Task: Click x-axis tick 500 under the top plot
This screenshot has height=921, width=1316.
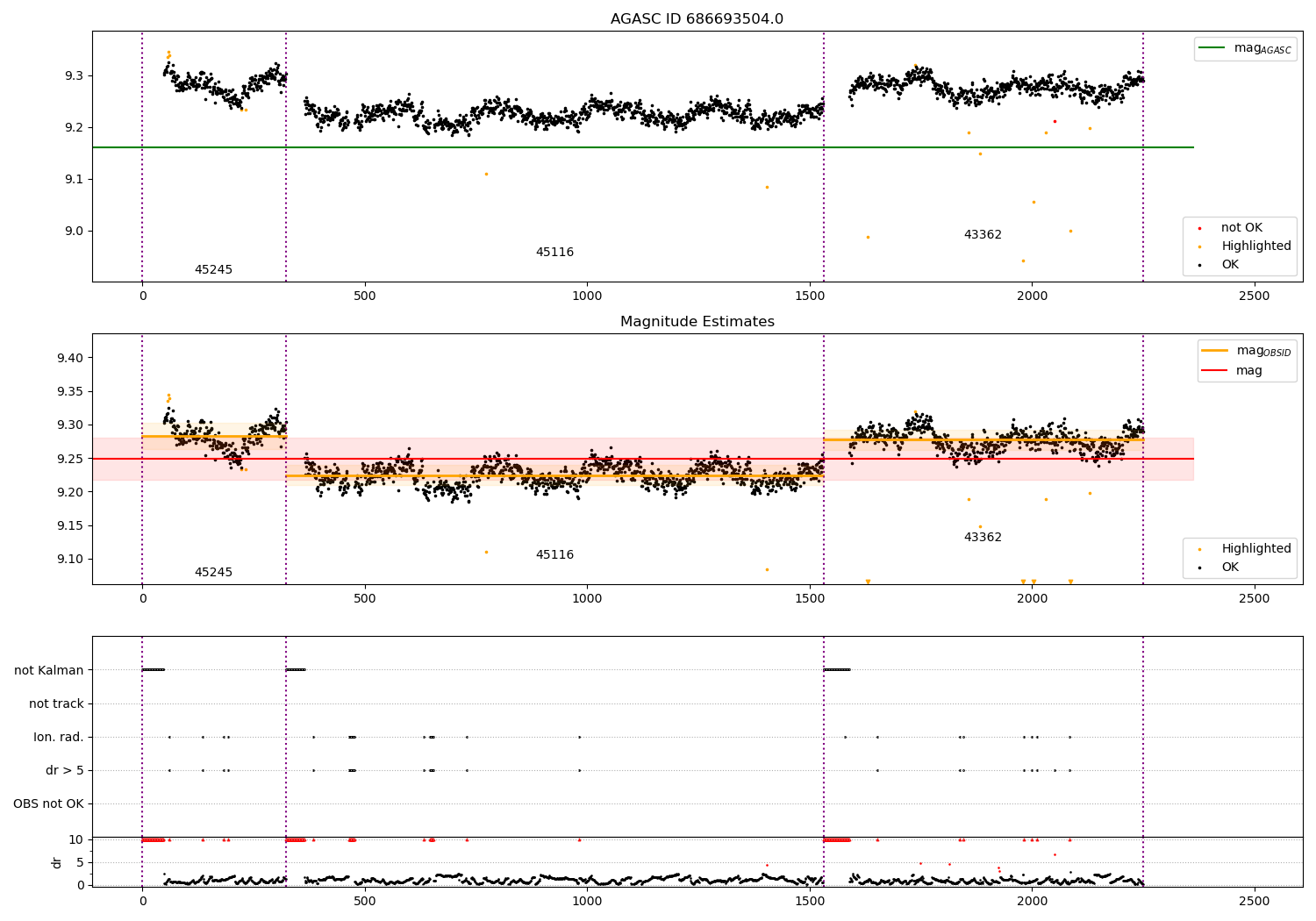Action: 365,296
